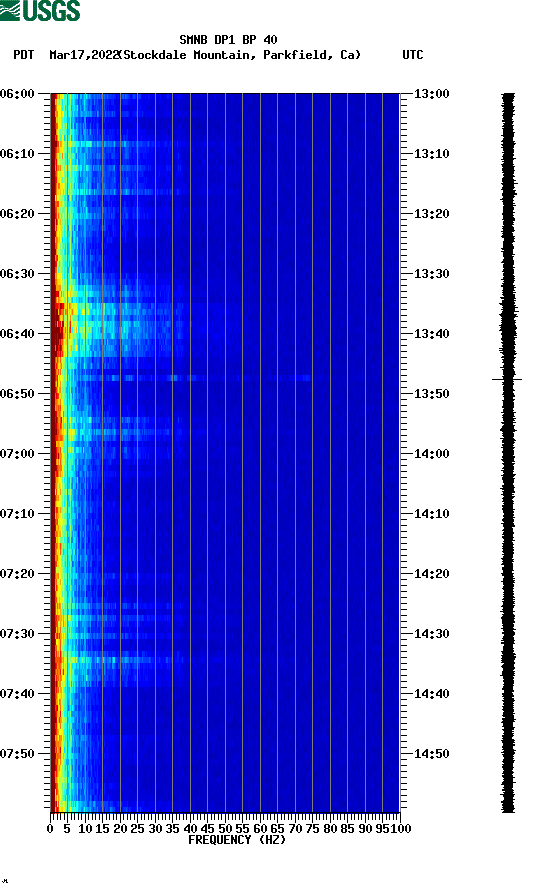This screenshot has height=892, width=552.
Task: Click the 10 Hz frequency tick label
Action: 85,829
